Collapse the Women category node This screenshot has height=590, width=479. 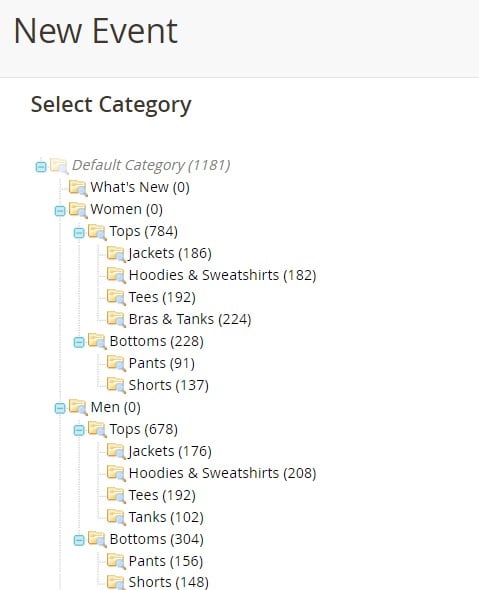point(60,211)
